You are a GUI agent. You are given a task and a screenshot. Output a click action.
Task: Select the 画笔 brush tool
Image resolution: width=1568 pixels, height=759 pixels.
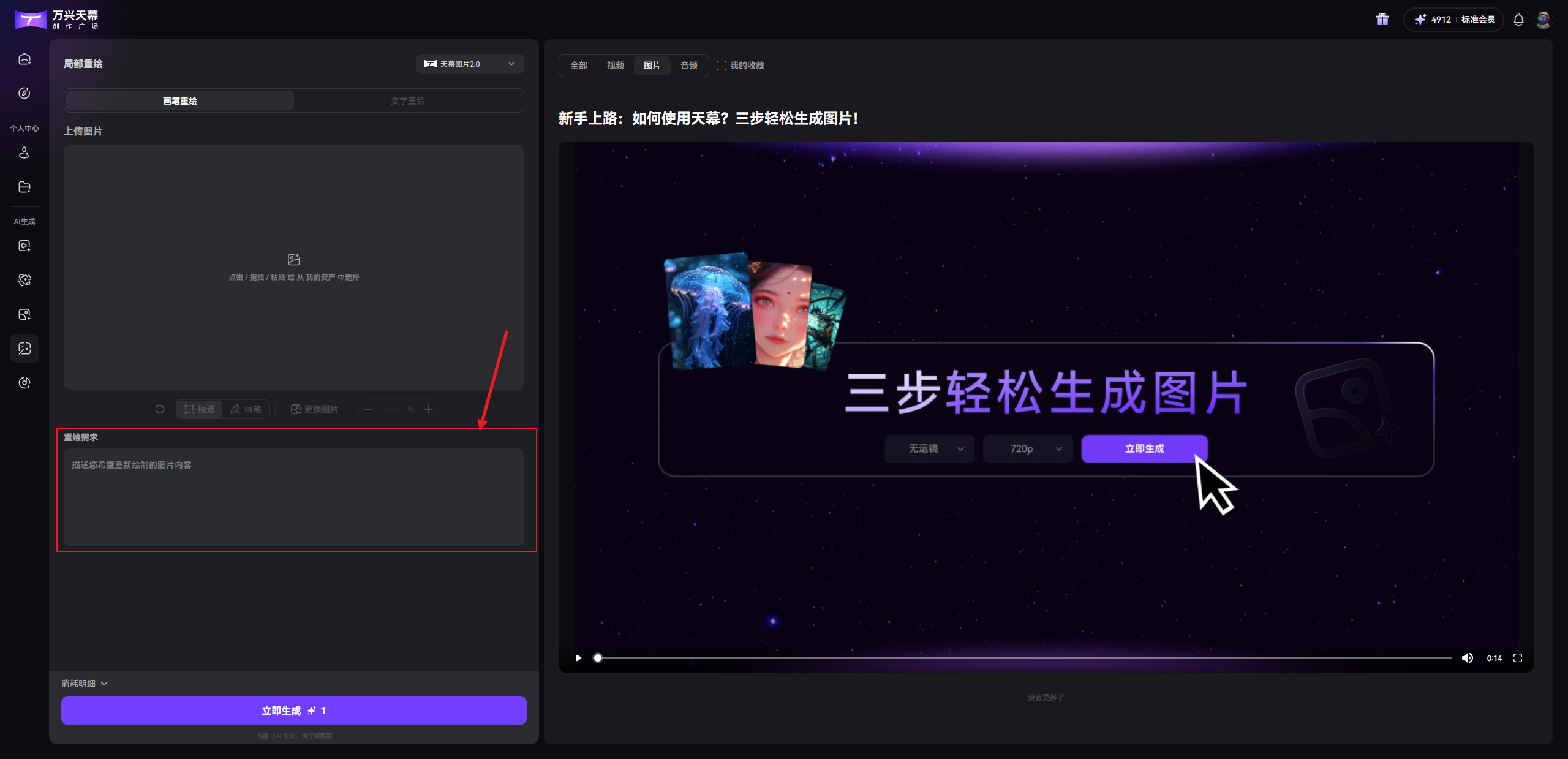(246, 409)
